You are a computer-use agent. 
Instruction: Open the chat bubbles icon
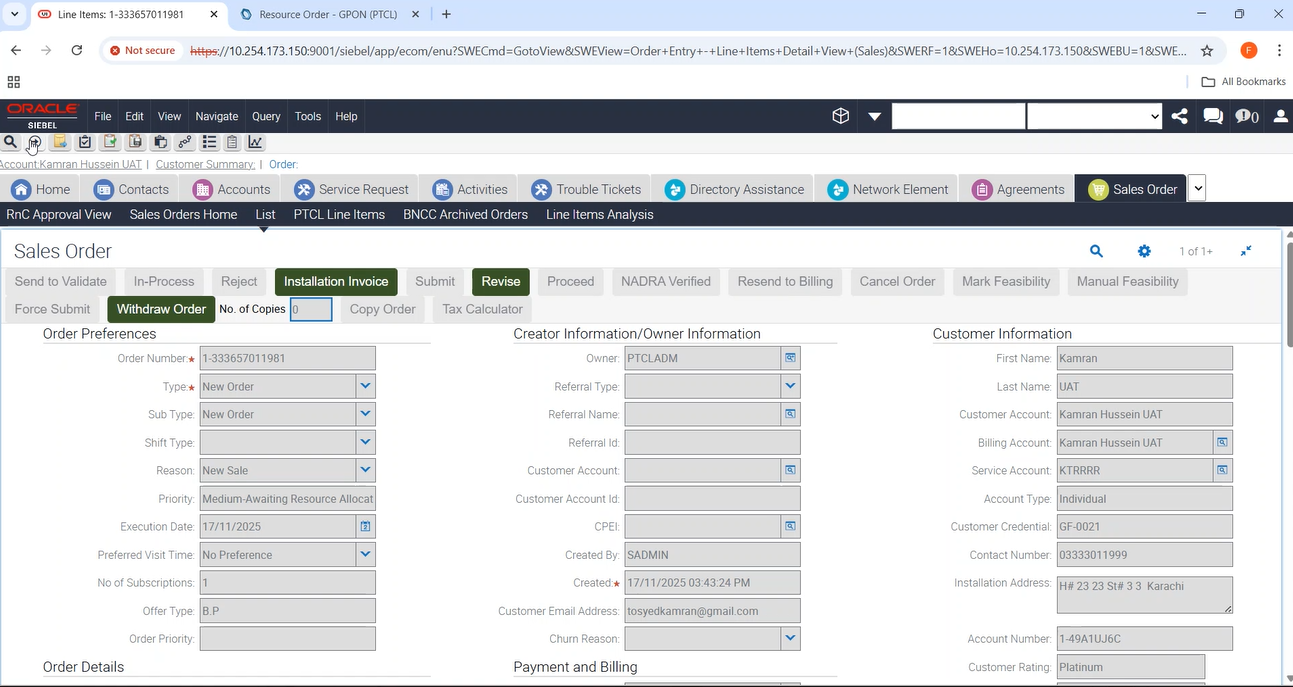(1213, 116)
